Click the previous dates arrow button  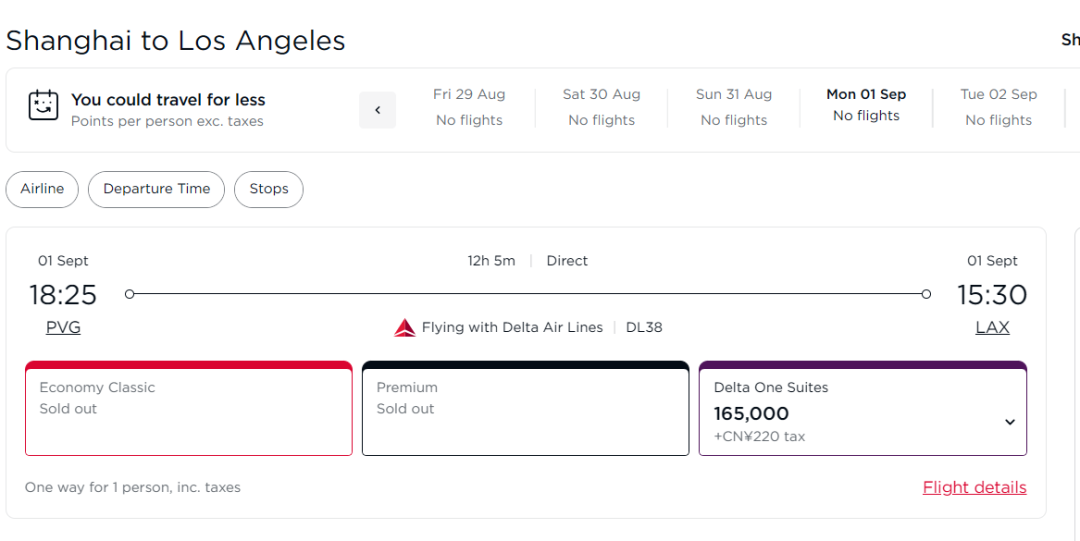[x=377, y=110]
